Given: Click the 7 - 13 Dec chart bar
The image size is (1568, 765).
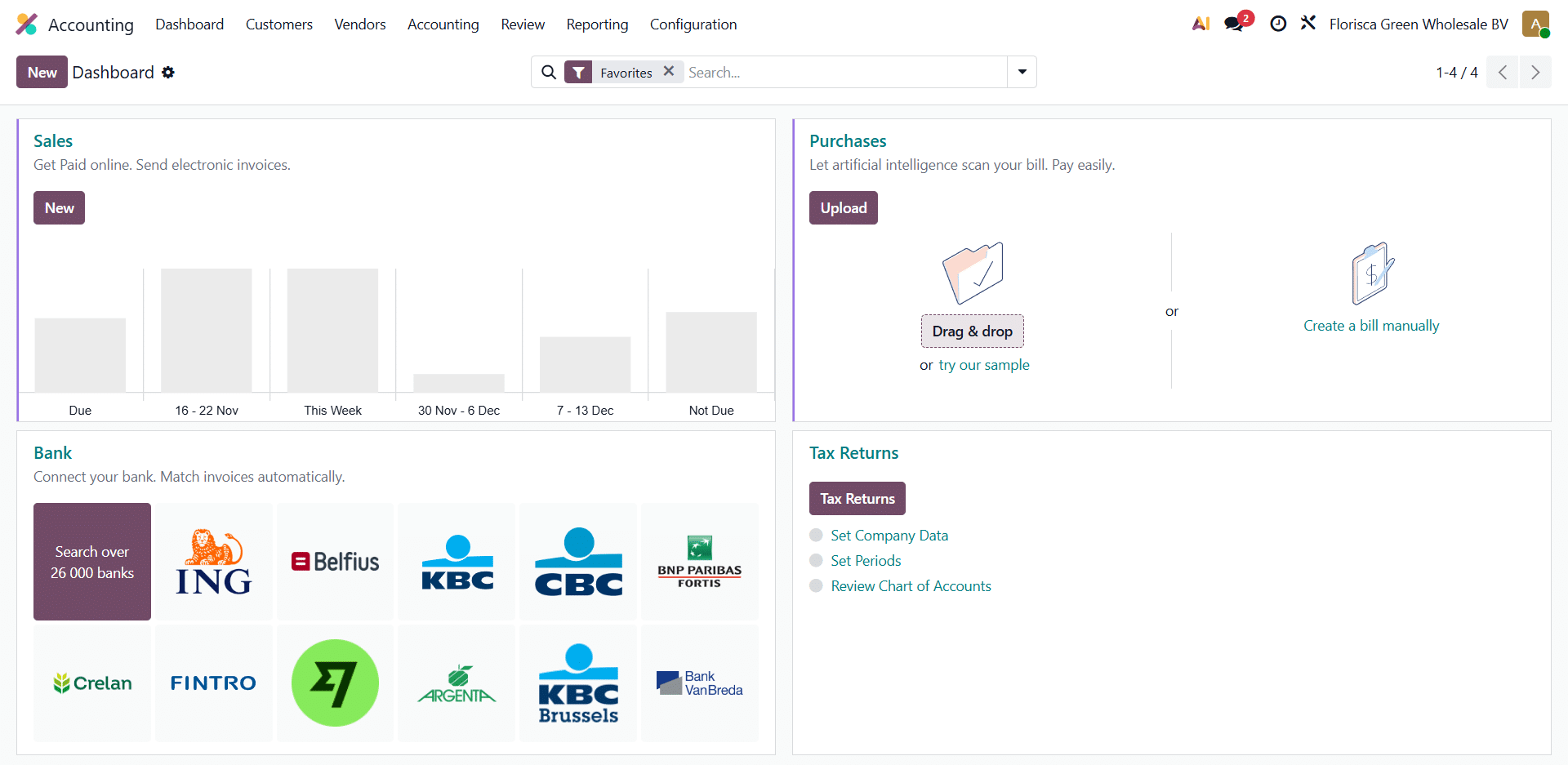Looking at the screenshot, I should point(585,364).
